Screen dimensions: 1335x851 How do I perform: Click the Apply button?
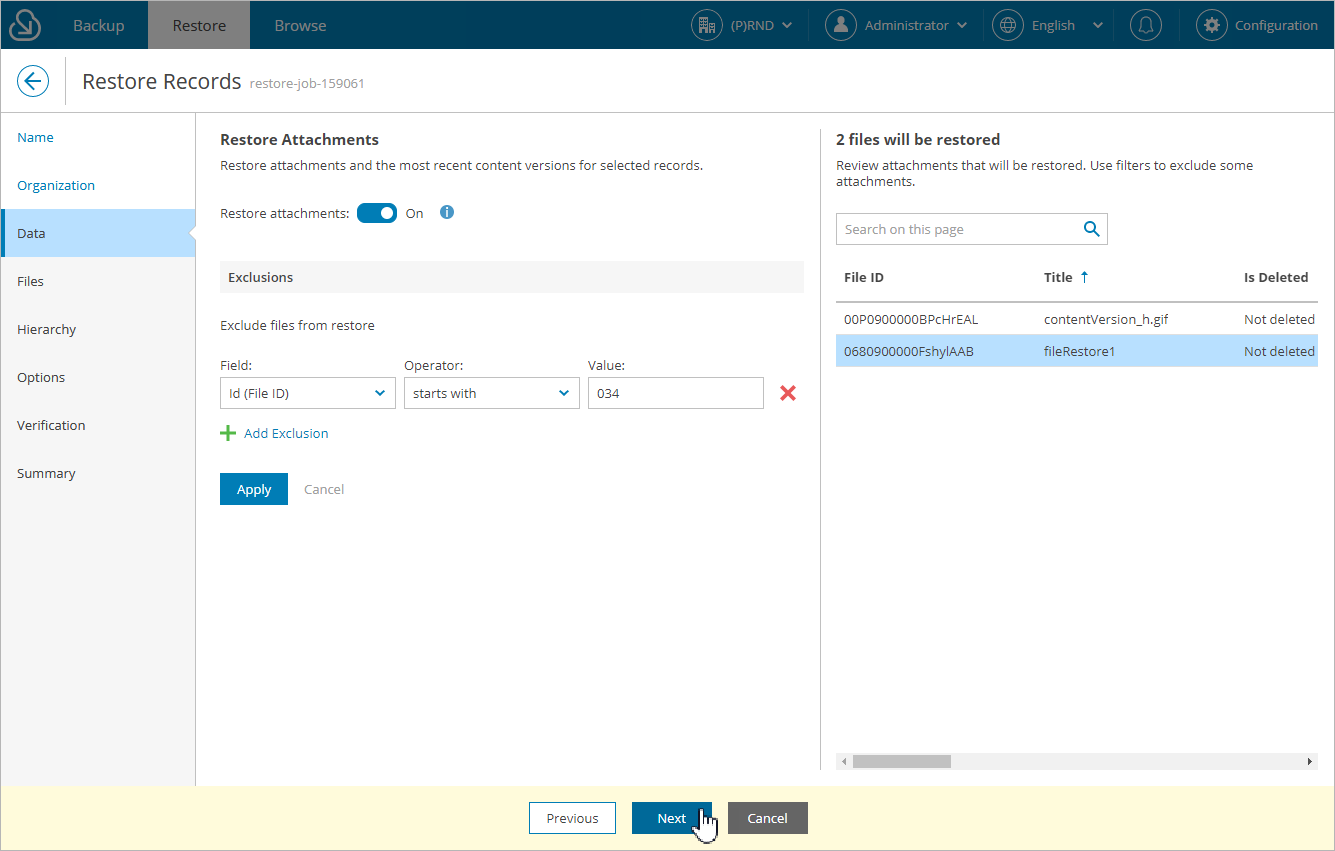coord(254,489)
